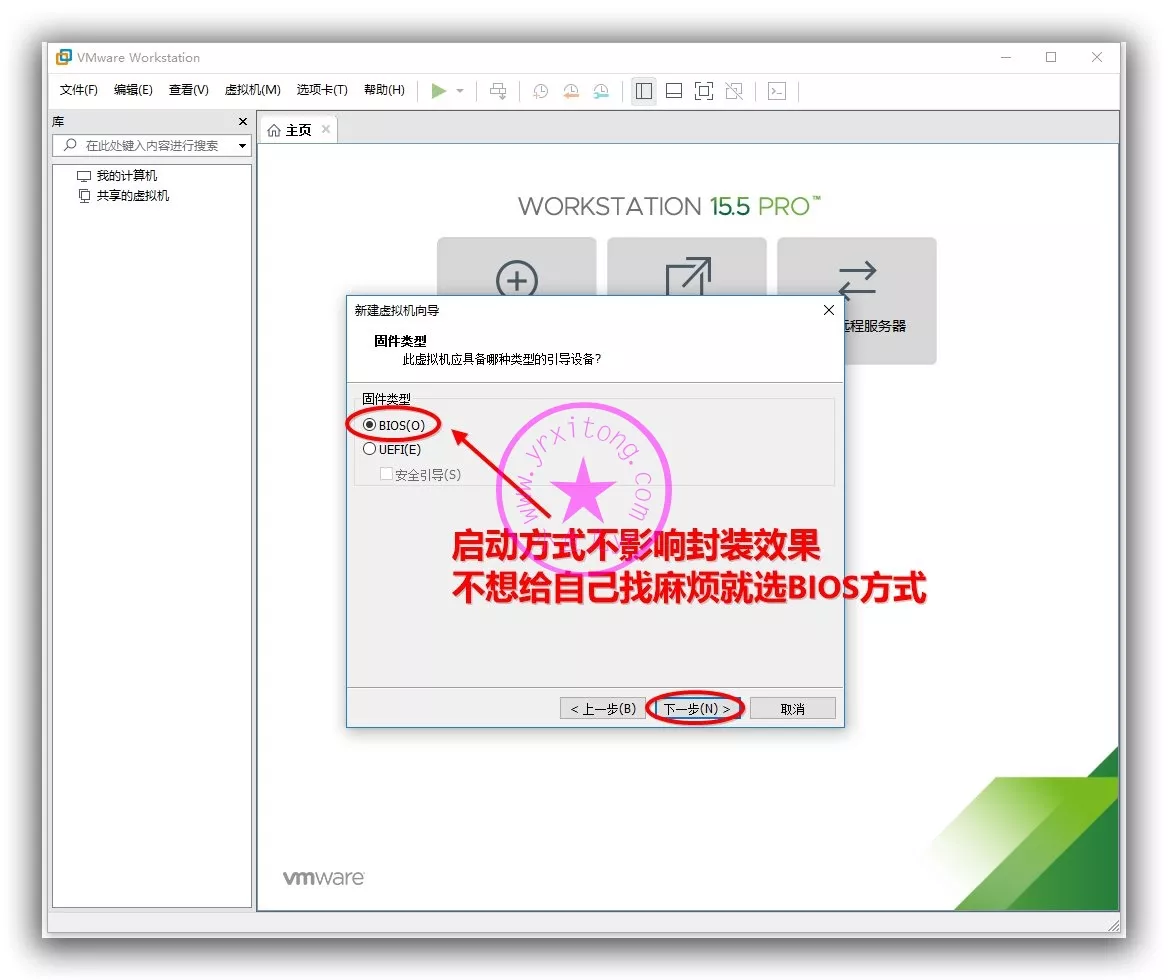Open the snapshot manager icon
Image resolution: width=1168 pixels, height=980 pixels.
click(601, 91)
